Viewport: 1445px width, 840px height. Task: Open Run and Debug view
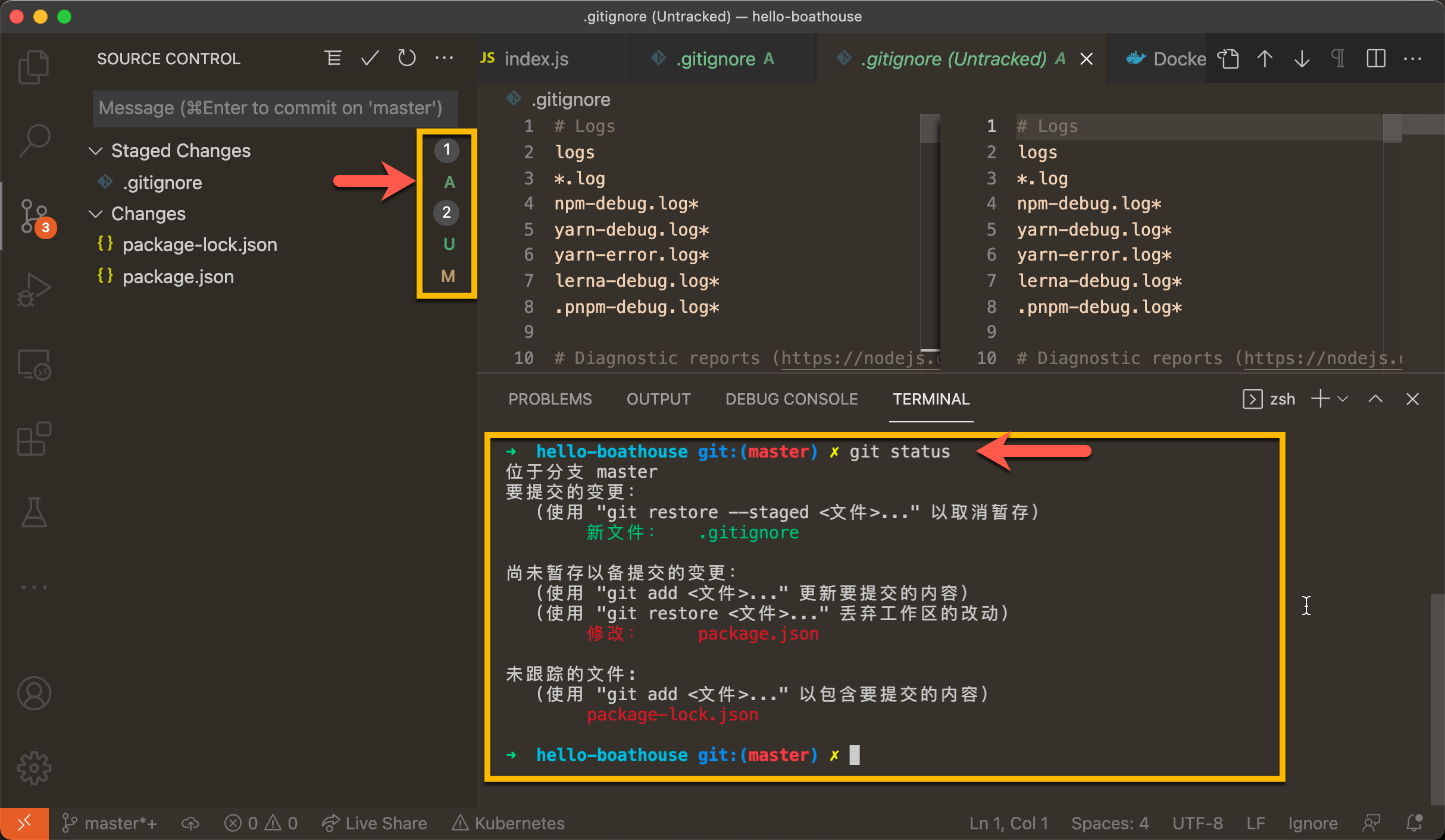coord(34,290)
